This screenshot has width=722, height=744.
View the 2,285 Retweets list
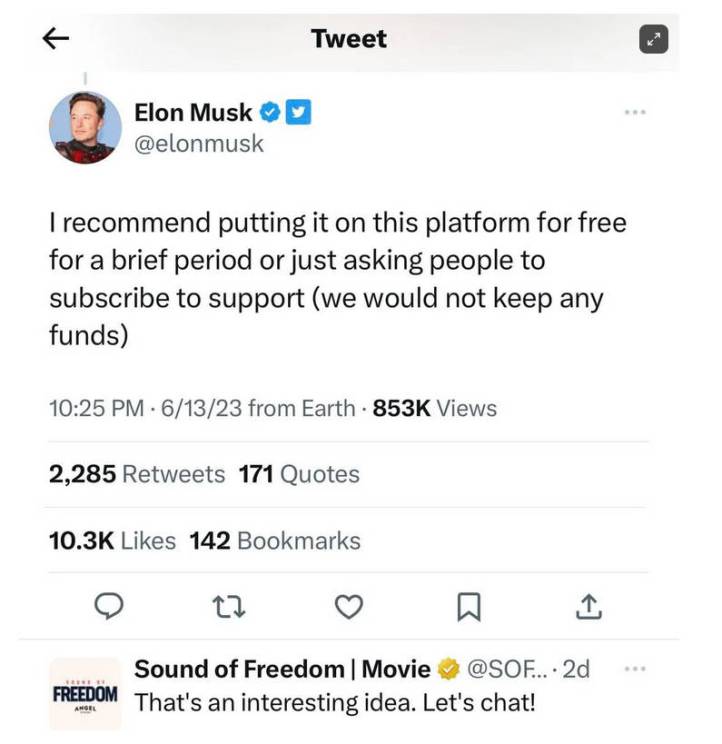coord(137,474)
